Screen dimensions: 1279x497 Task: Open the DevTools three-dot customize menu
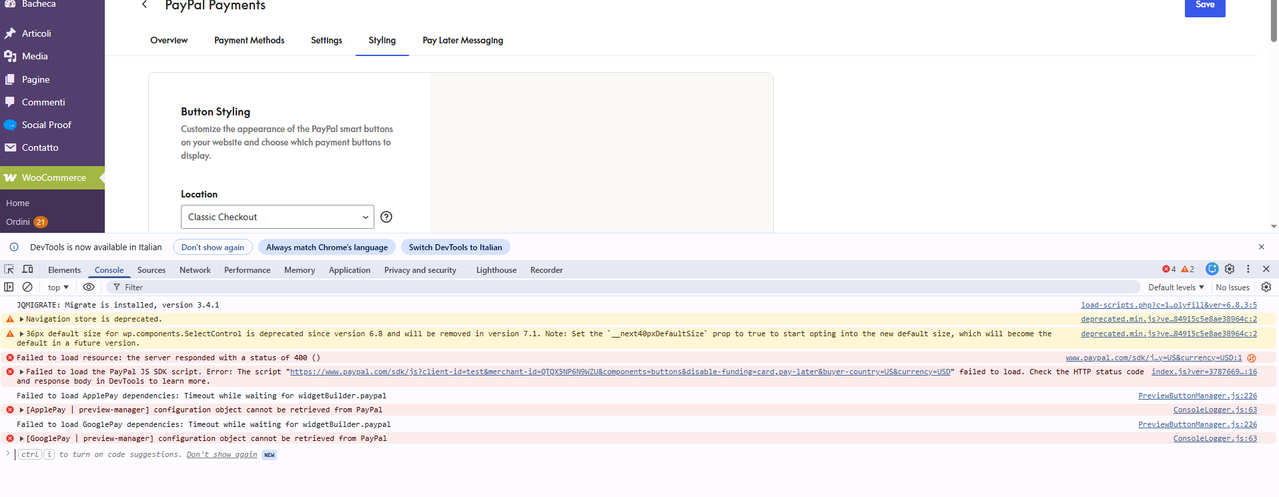click(1248, 269)
